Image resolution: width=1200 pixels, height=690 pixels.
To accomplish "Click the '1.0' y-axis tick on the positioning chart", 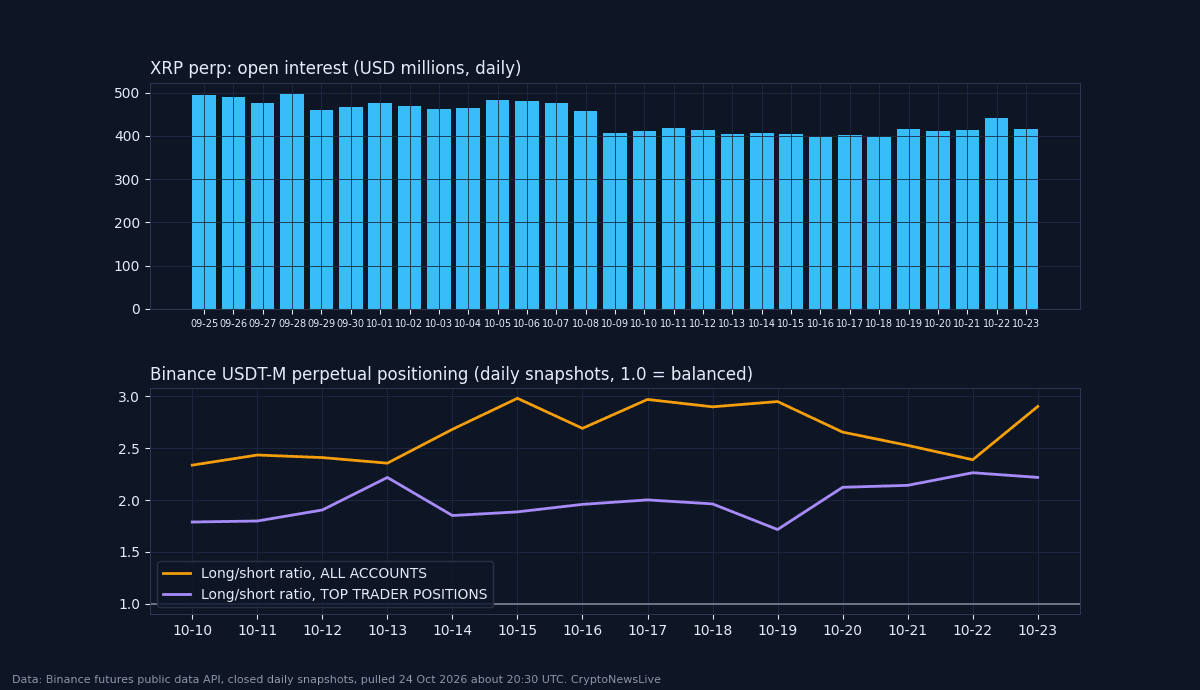I will point(128,604).
